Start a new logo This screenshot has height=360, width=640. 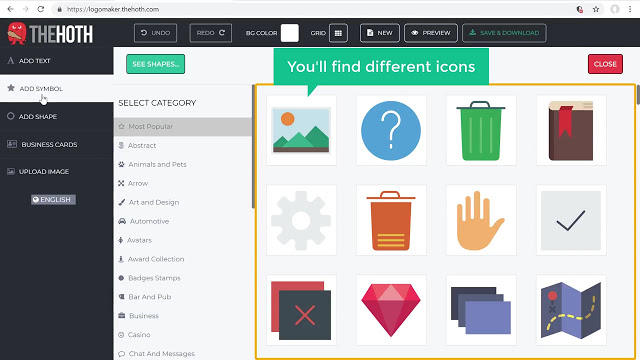pos(380,33)
